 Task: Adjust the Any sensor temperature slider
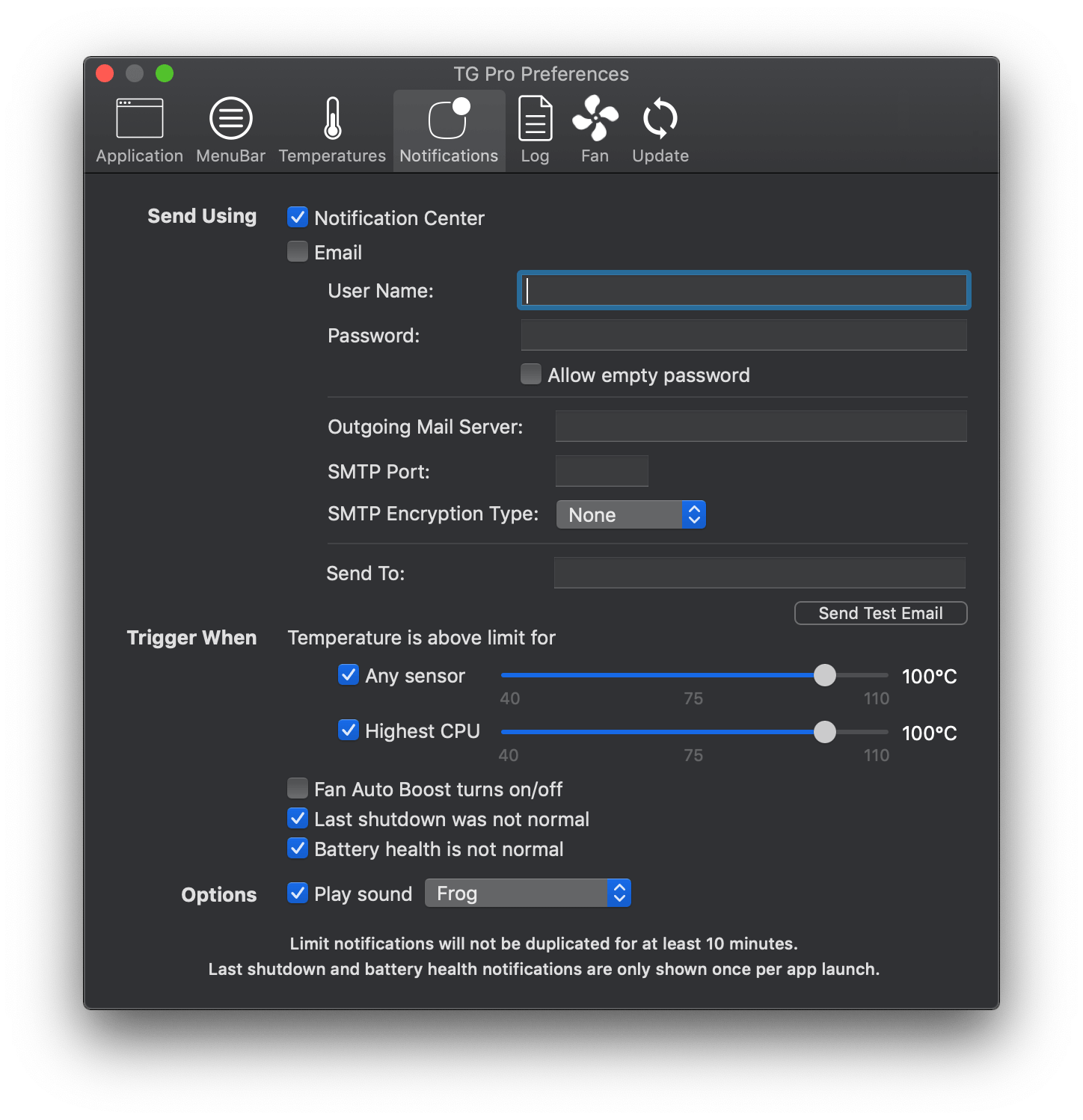point(825,675)
